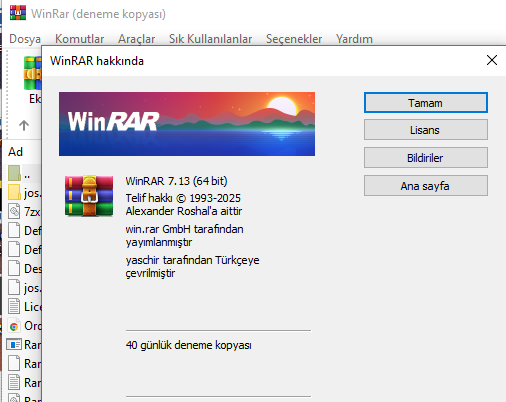Screen dimensions: 506x402
Task: Select the 'Lic' text document icon
Action: click(14, 306)
